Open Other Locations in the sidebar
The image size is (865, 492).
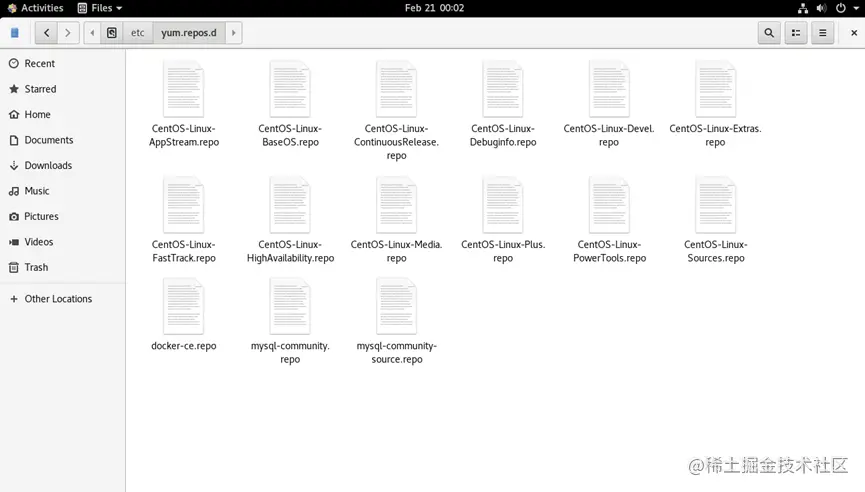tap(62, 298)
